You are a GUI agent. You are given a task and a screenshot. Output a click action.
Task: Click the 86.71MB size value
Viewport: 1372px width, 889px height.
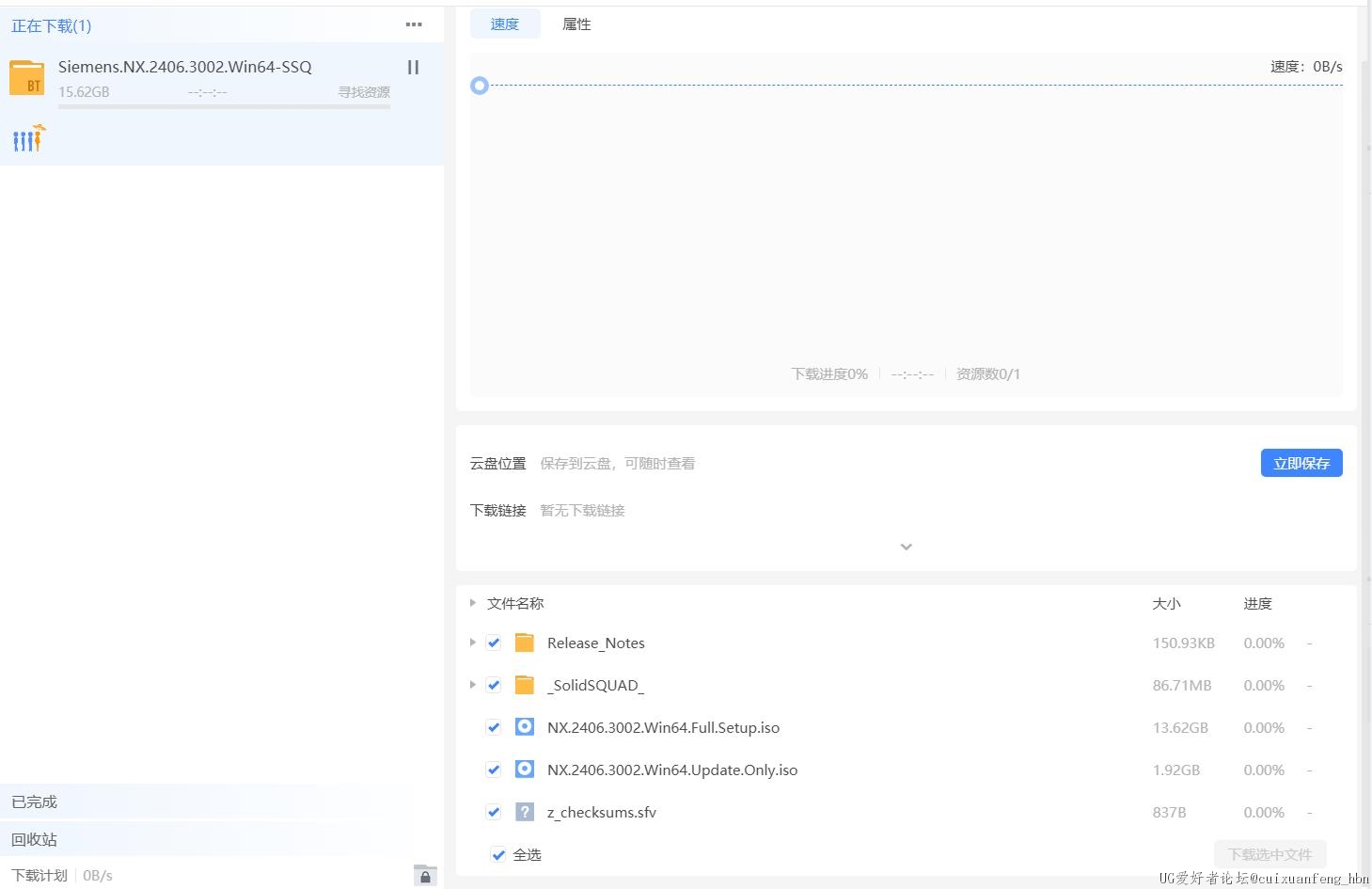click(x=1182, y=685)
